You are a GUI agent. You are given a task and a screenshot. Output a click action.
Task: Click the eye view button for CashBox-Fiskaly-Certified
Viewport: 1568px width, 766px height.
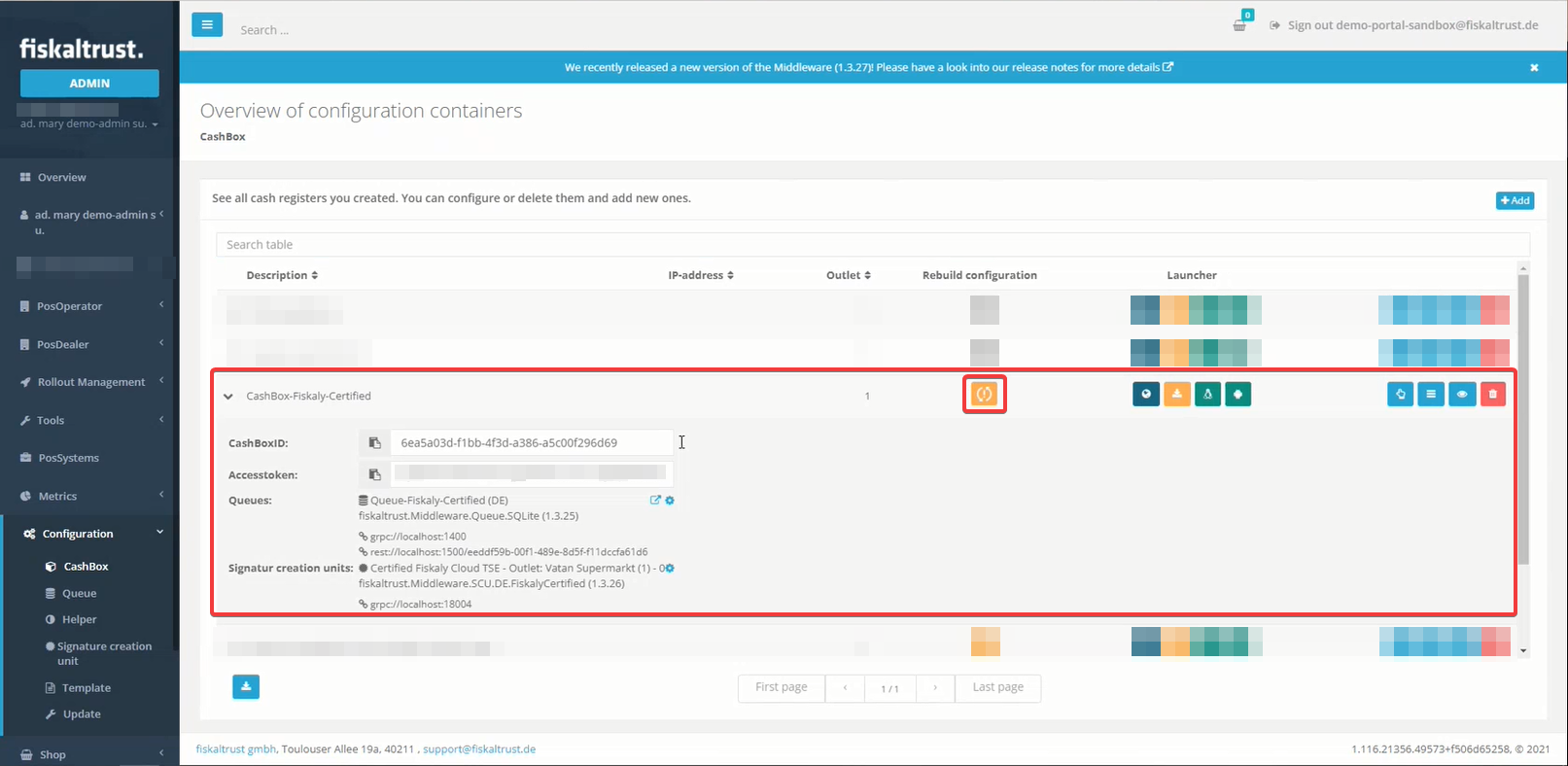point(1462,395)
